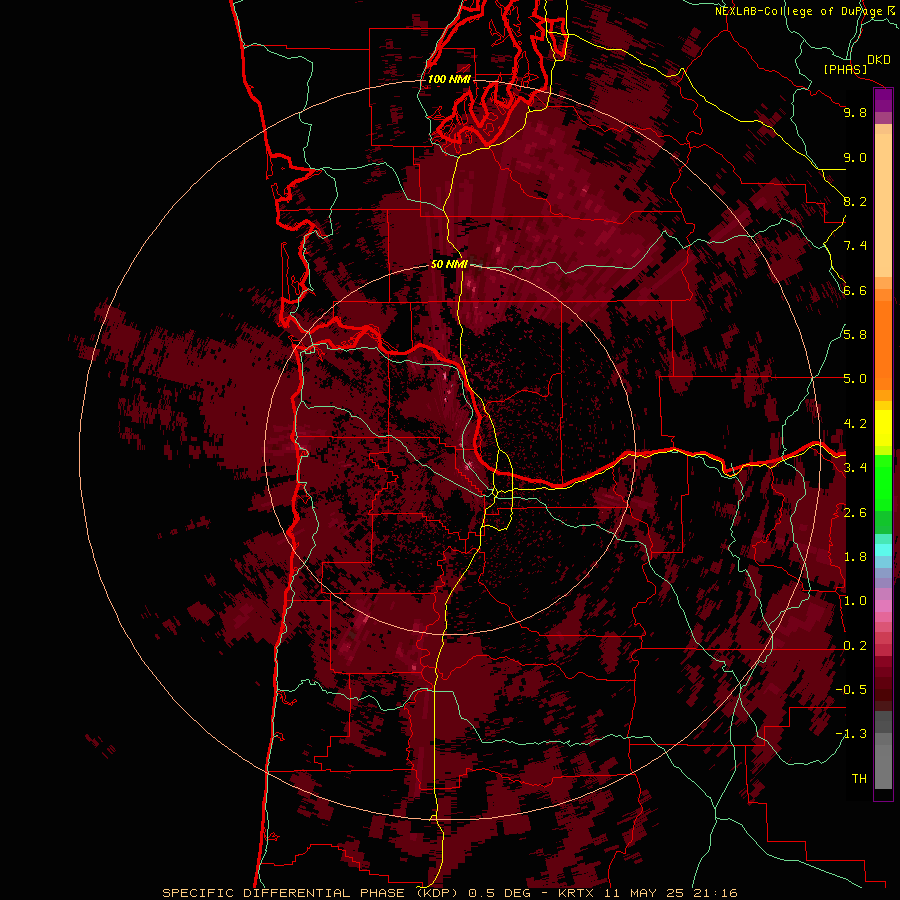The height and width of the screenshot is (900, 900).
Task: Click the '[PHAS]' unit label
Action: coord(845,69)
